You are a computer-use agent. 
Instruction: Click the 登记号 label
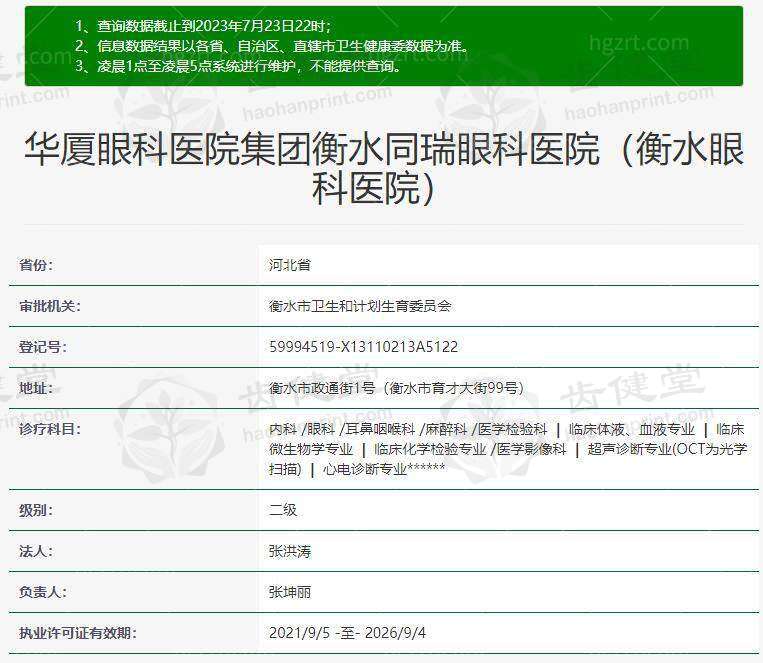[42, 347]
